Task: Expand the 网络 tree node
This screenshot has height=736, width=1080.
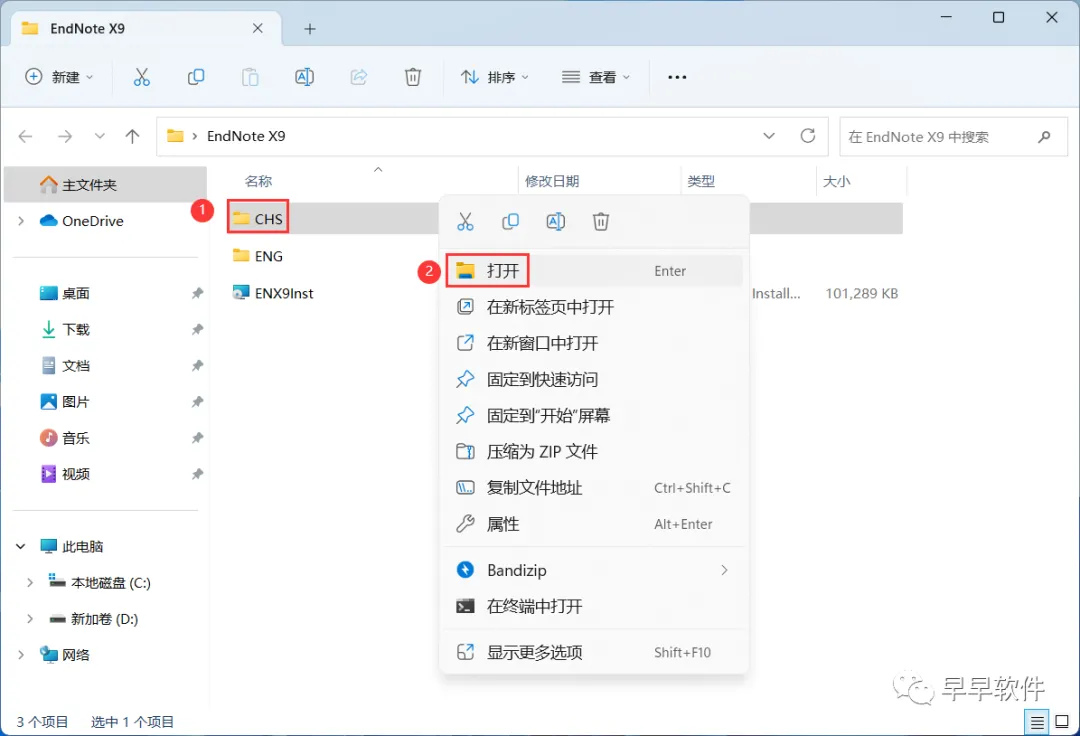Action: (x=21, y=655)
